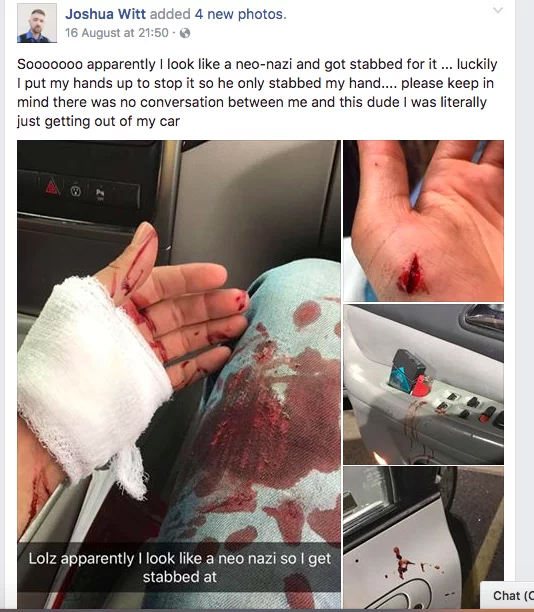Click the red hazard triangle in photo

click(53, 188)
